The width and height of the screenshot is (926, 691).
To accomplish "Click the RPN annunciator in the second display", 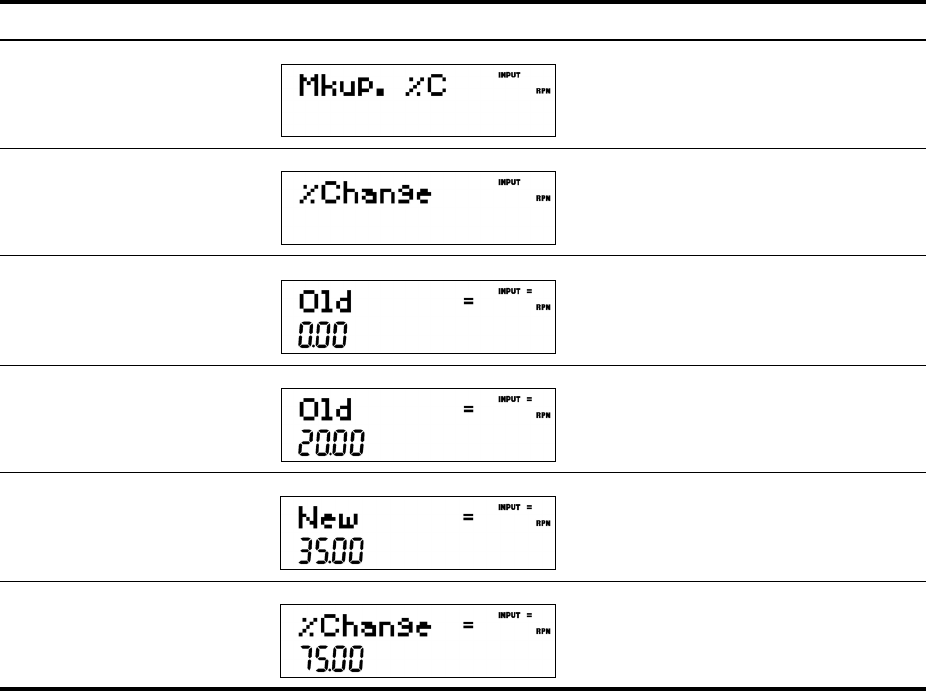I will [544, 198].
